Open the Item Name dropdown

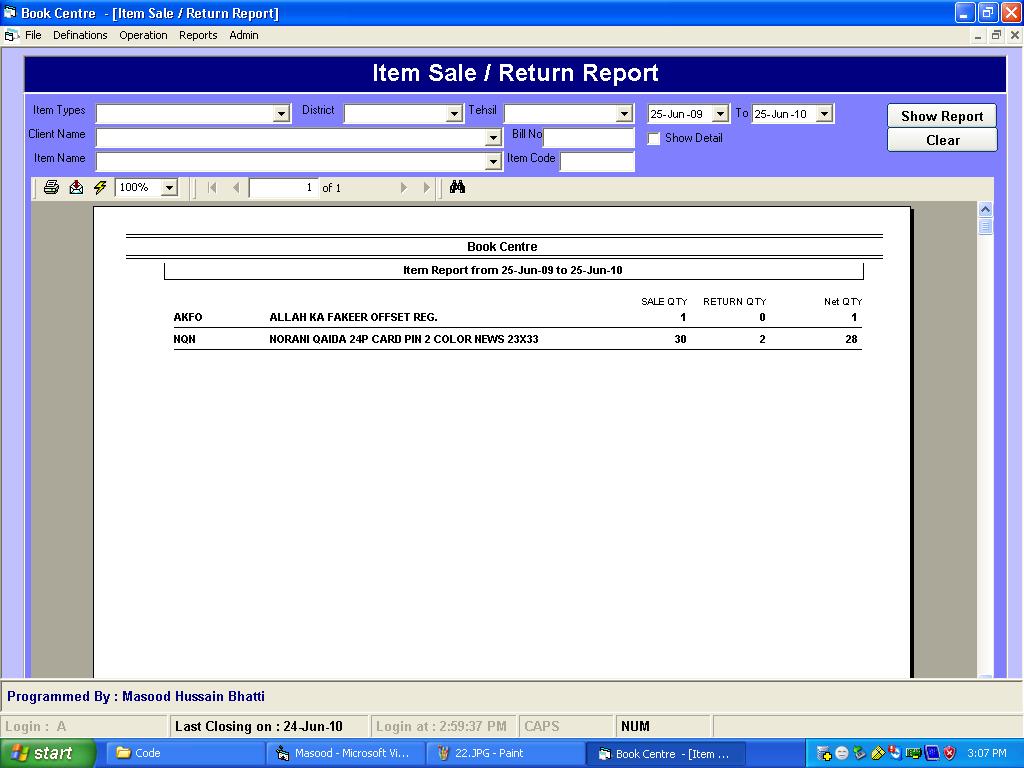pyautogui.click(x=494, y=161)
